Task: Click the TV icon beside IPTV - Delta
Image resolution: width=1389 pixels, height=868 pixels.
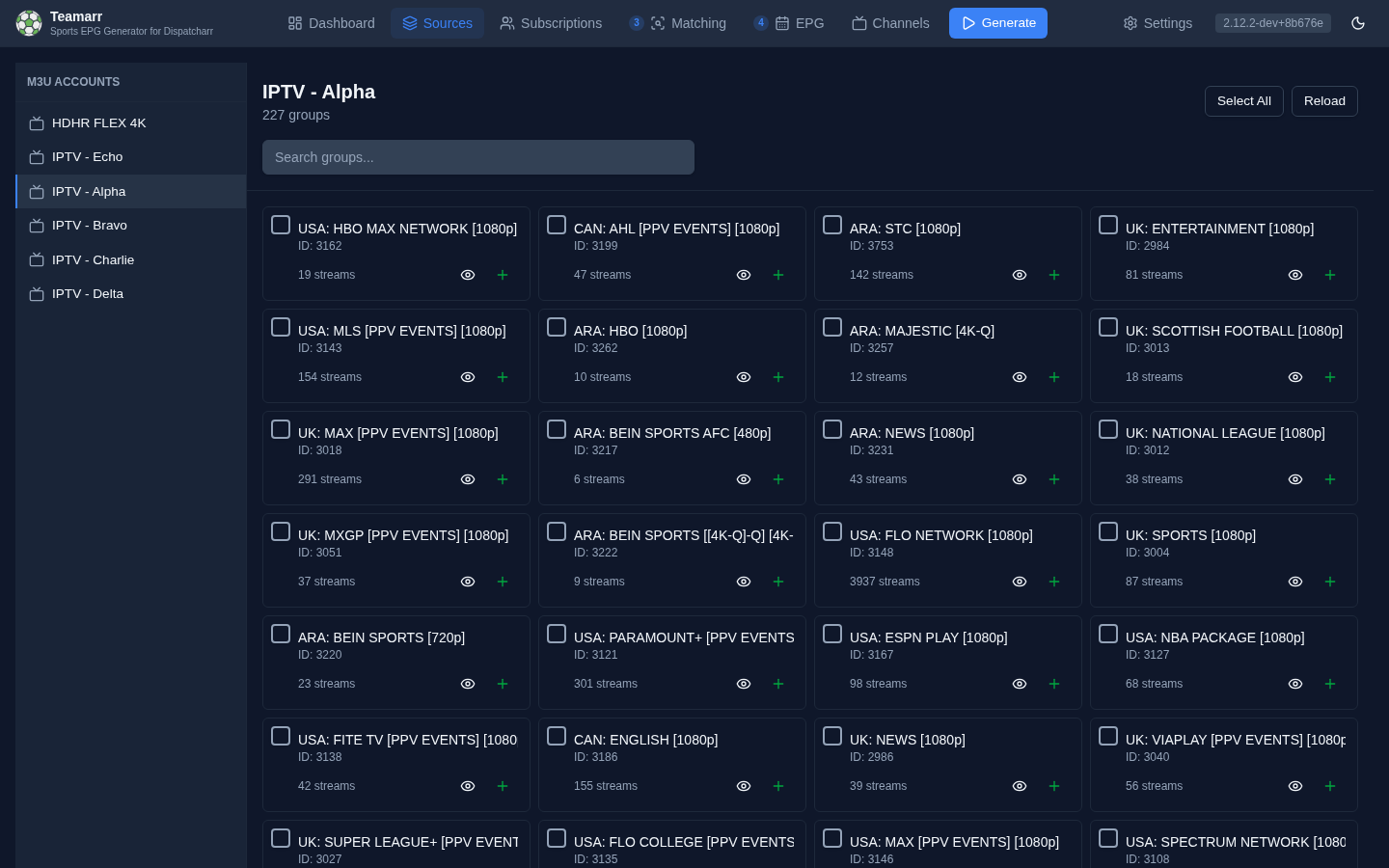Action: pyautogui.click(x=37, y=294)
